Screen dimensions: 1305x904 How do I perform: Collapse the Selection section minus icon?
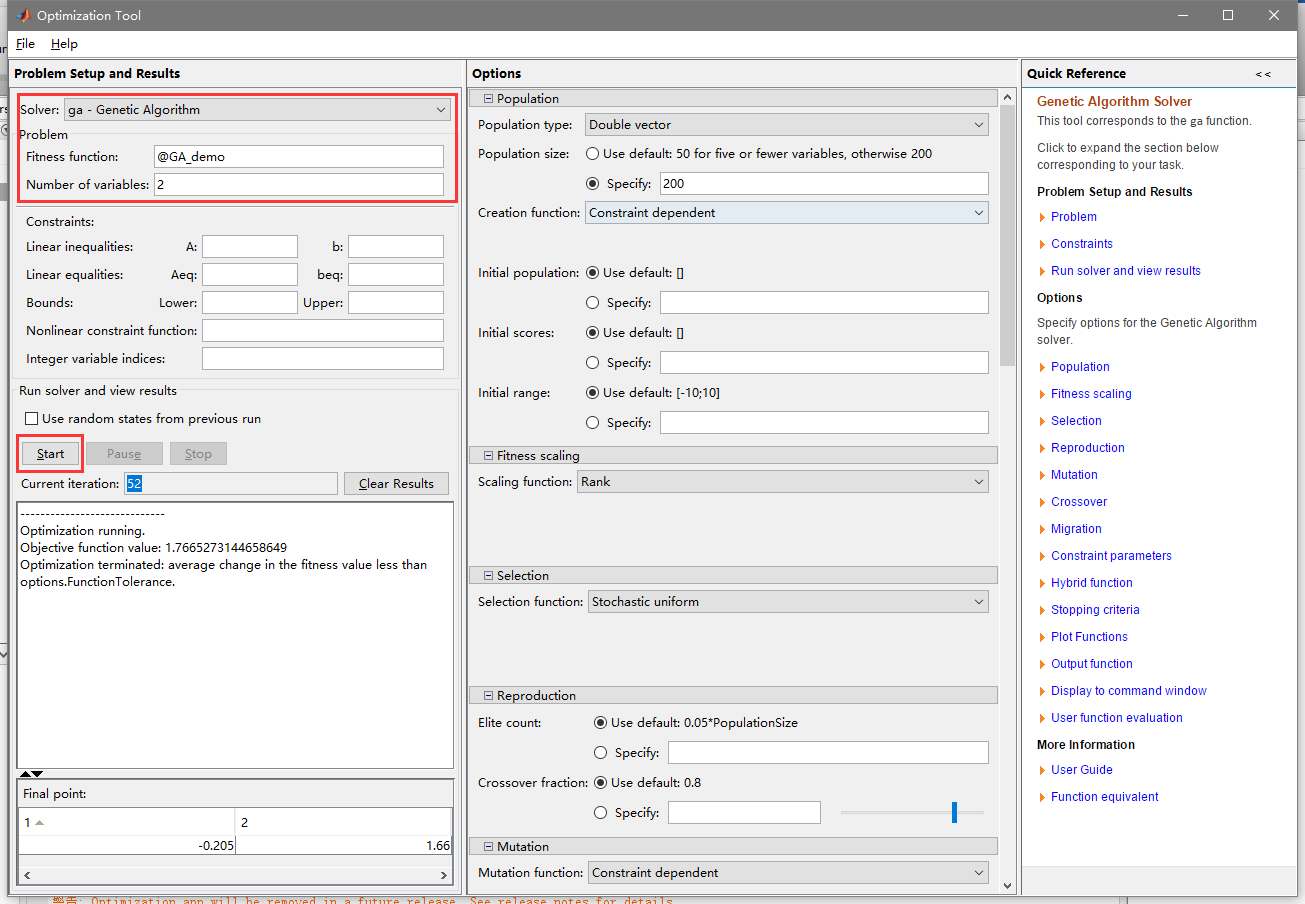pyautogui.click(x=488, y=576)
